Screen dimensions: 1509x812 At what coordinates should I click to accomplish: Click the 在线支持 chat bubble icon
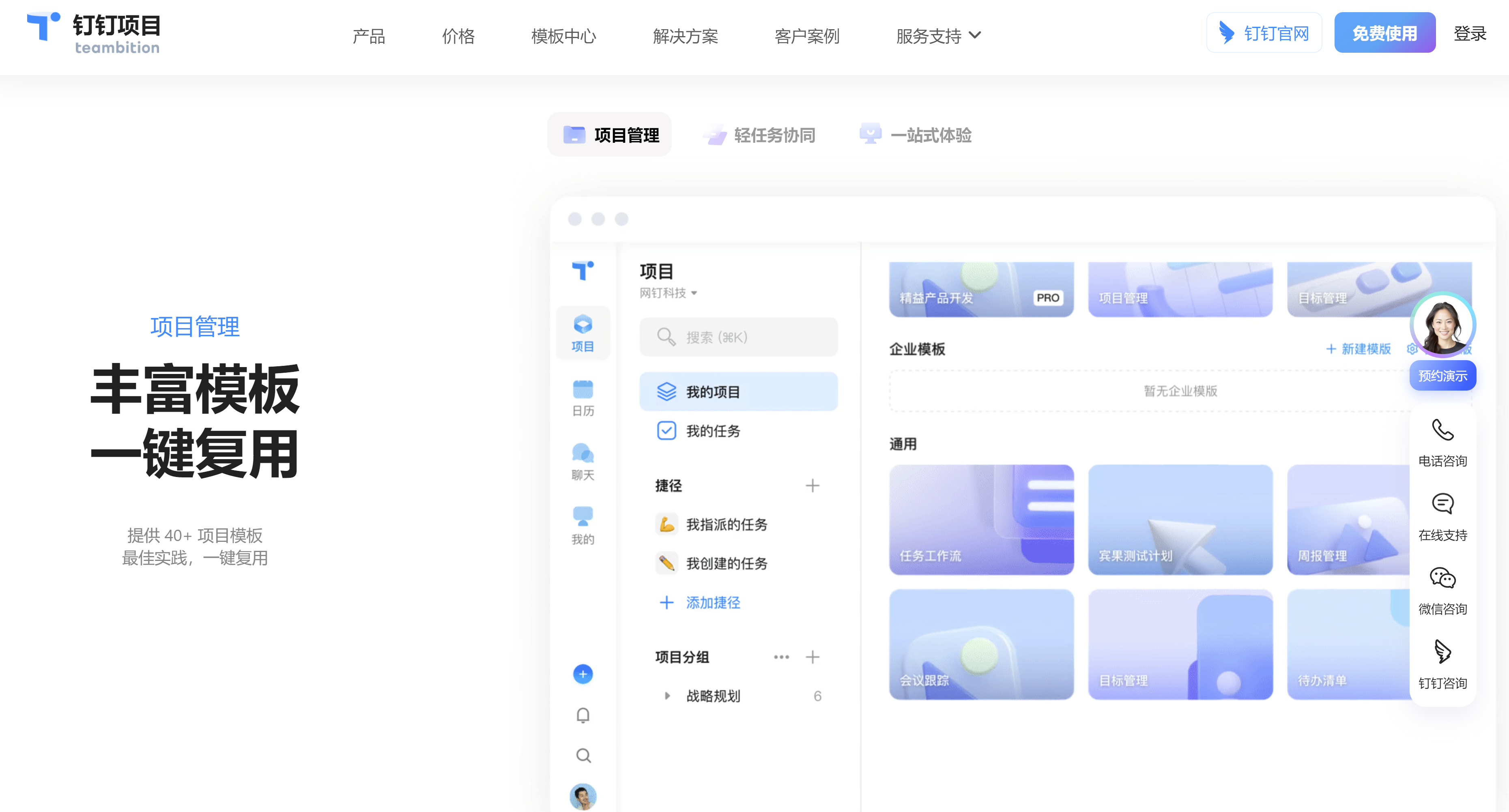1442,504
